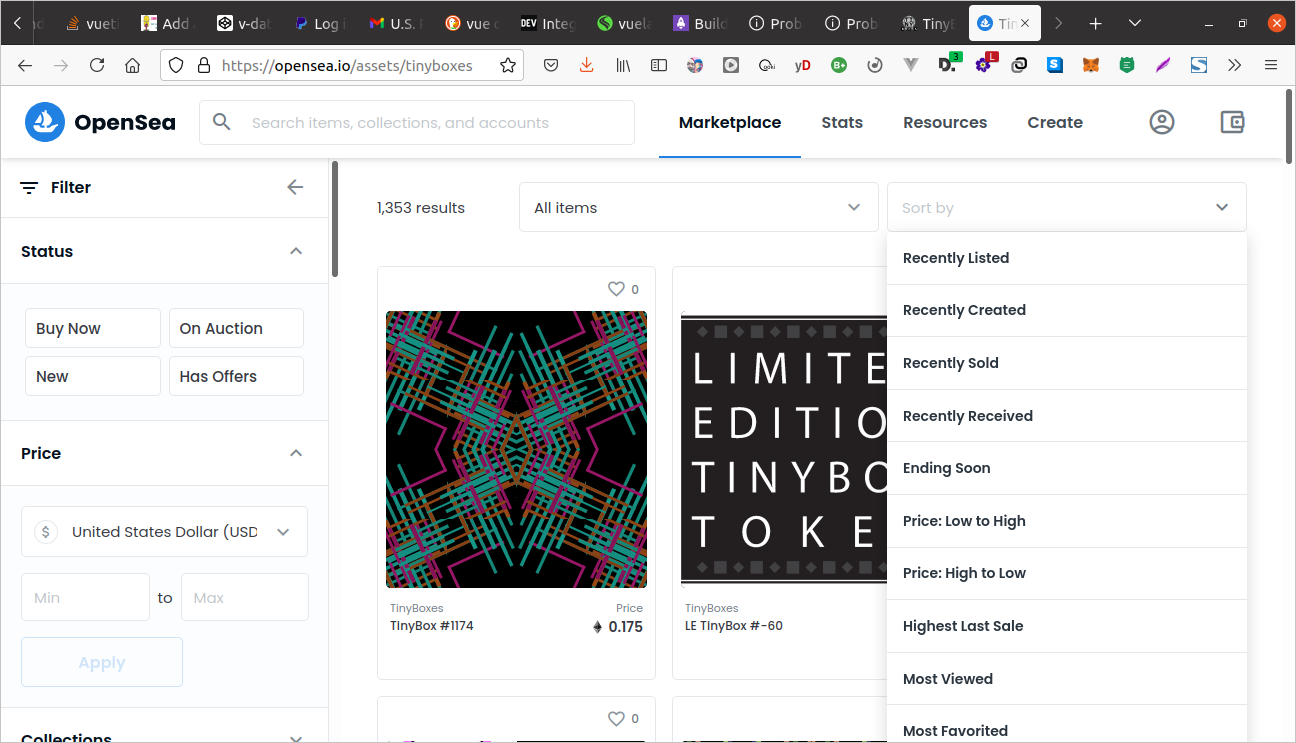Collapse the Status section
This screenshot has height=743, width=1296.
pos(296,251)
